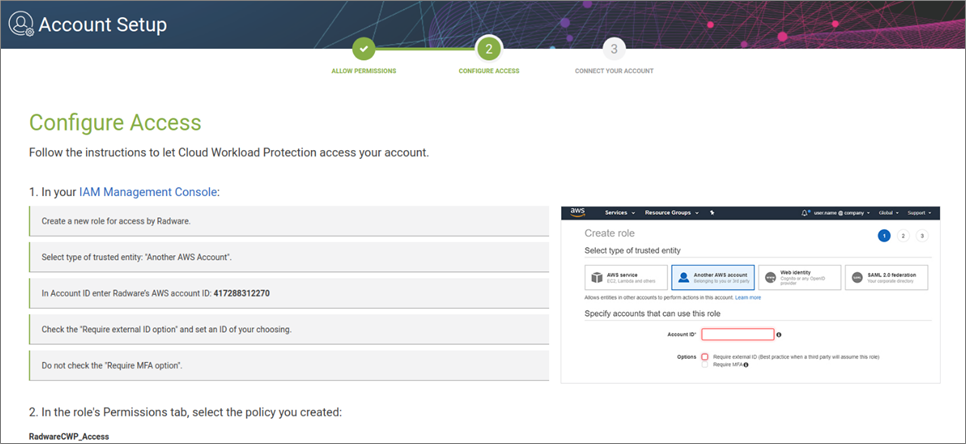
Task: Open the Support dropdown in AWS navbar
Action: pos(919,212)
